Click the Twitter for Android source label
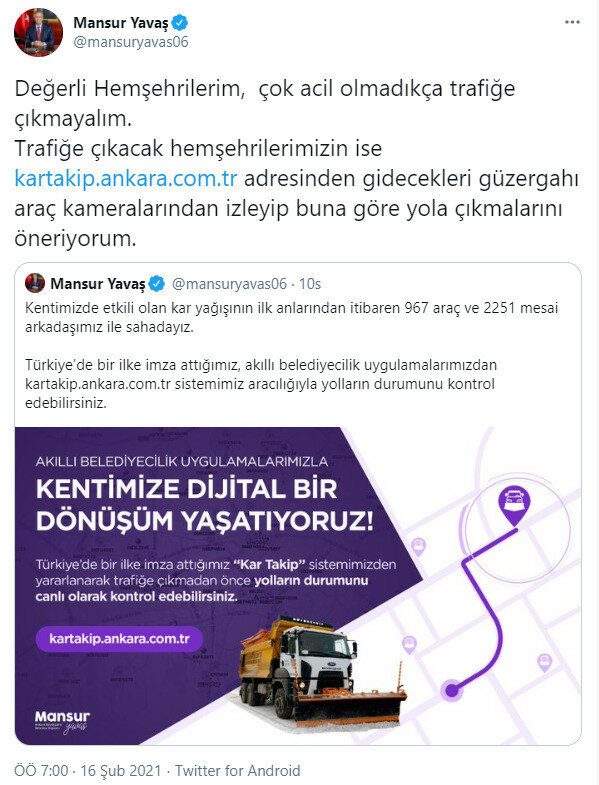 point(237,770)
